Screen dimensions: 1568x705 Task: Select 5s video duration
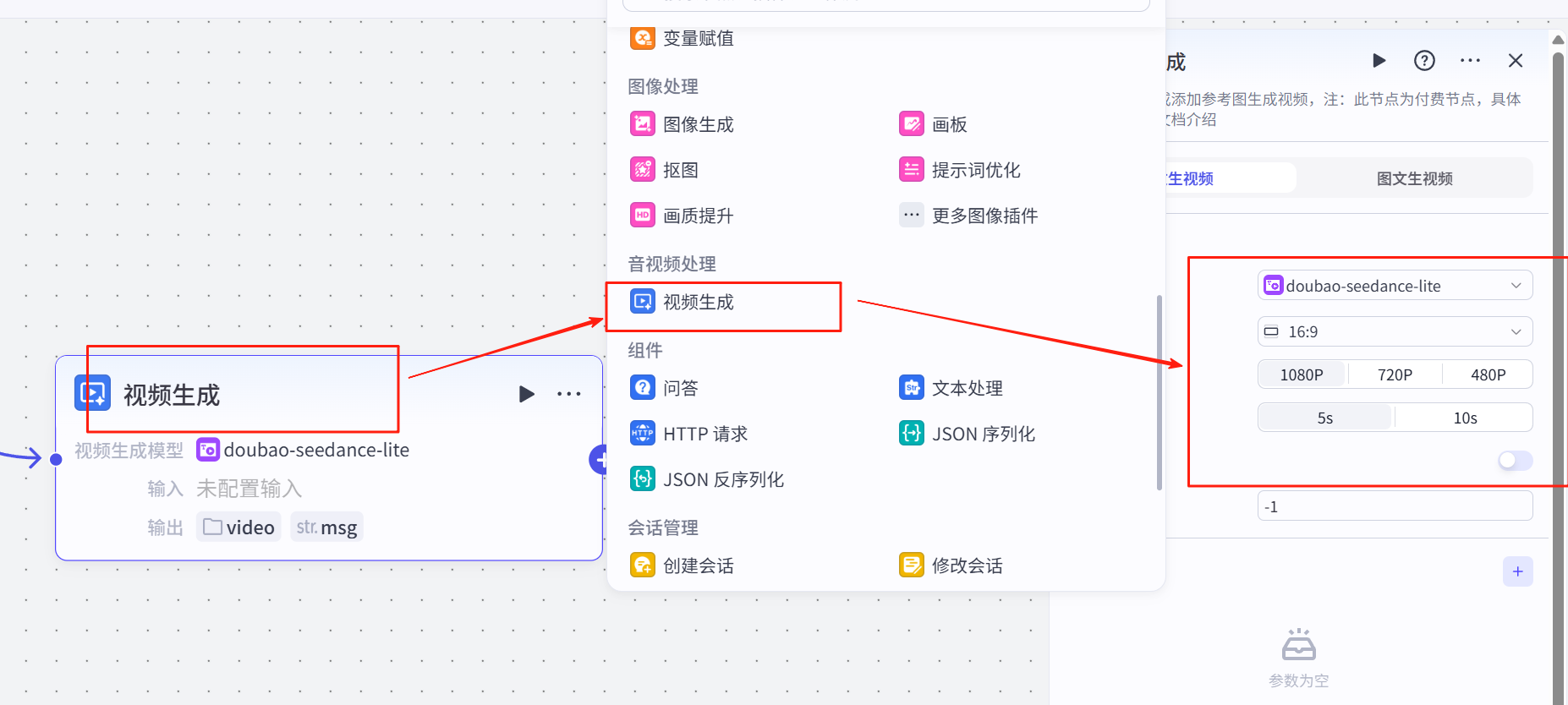pos(1324,418)
